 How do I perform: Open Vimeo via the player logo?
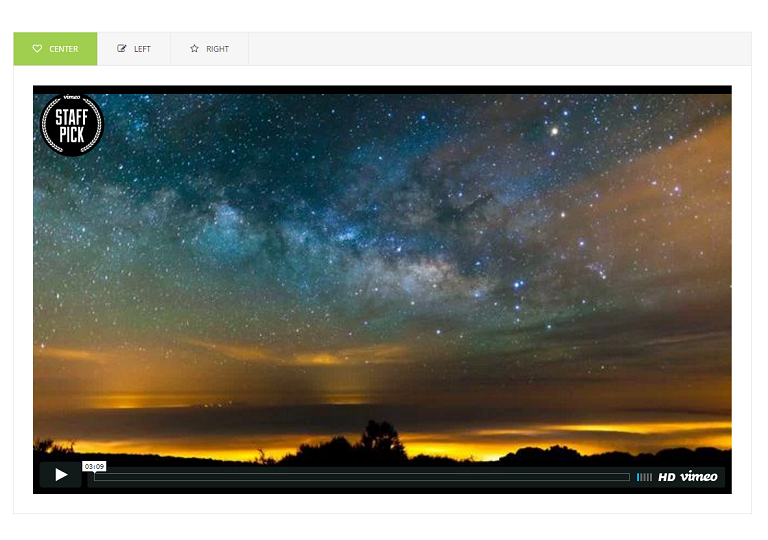699,477
